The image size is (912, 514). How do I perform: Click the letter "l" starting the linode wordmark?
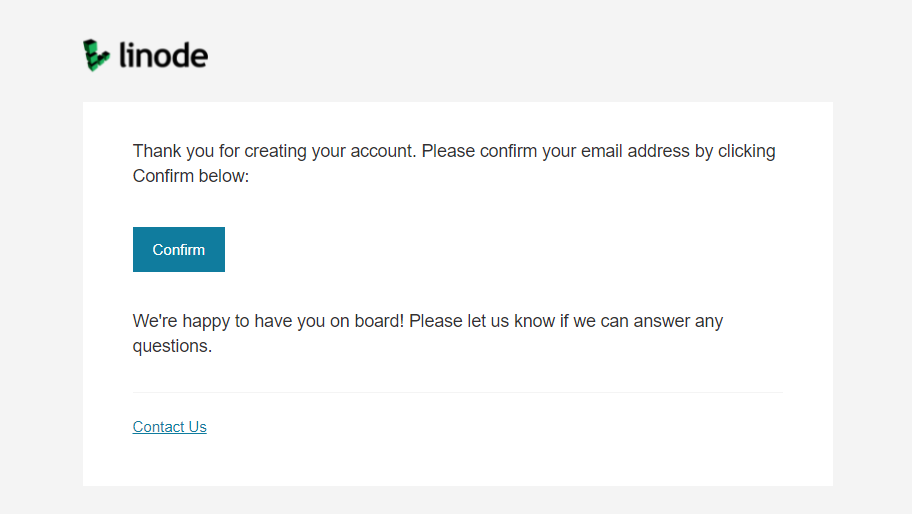[122, 55]
